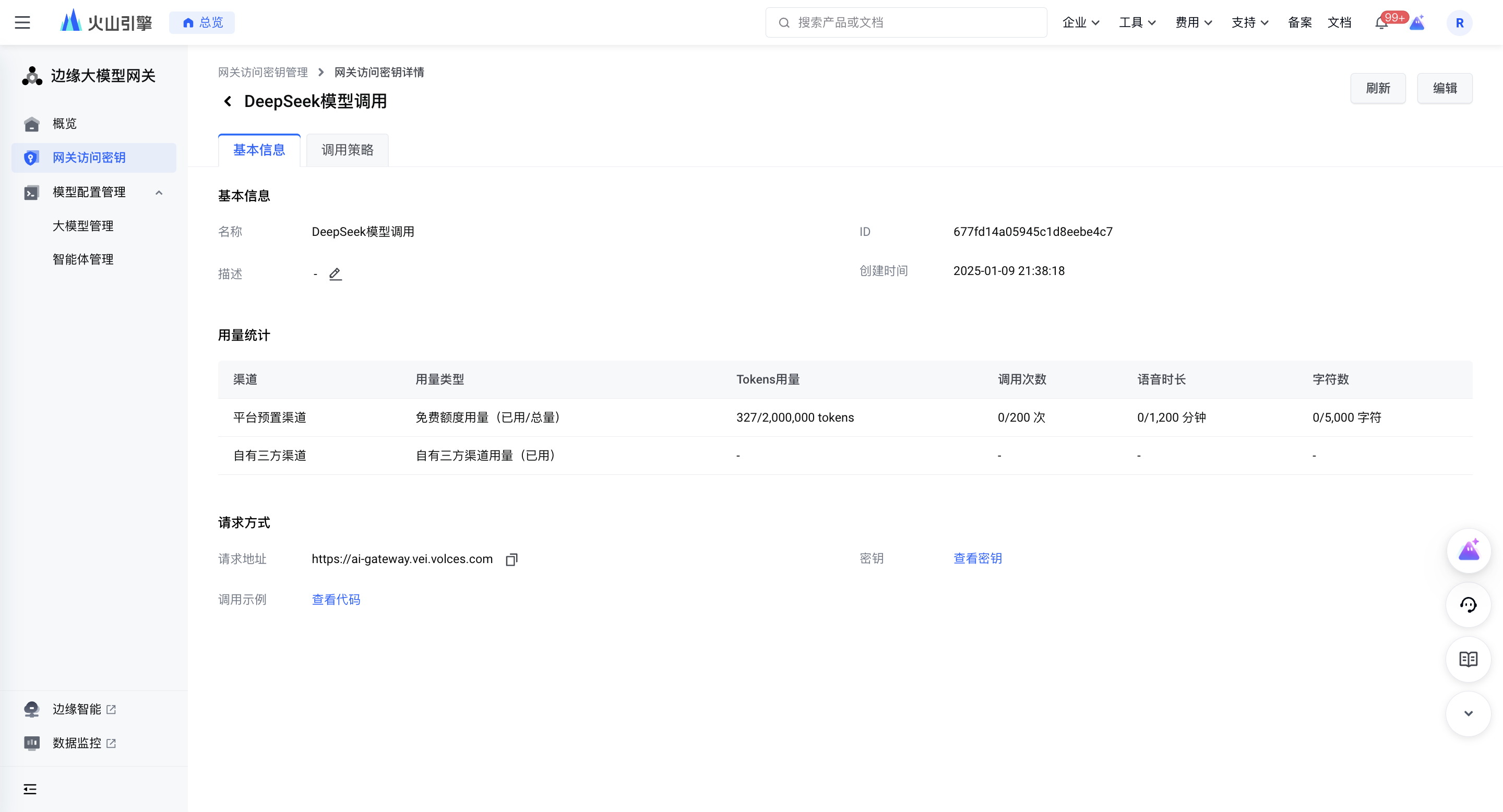This screenshot has height=812, width=1503.
Task: Collapse the sidebar with bottom icon
Action: pos(30,789)
